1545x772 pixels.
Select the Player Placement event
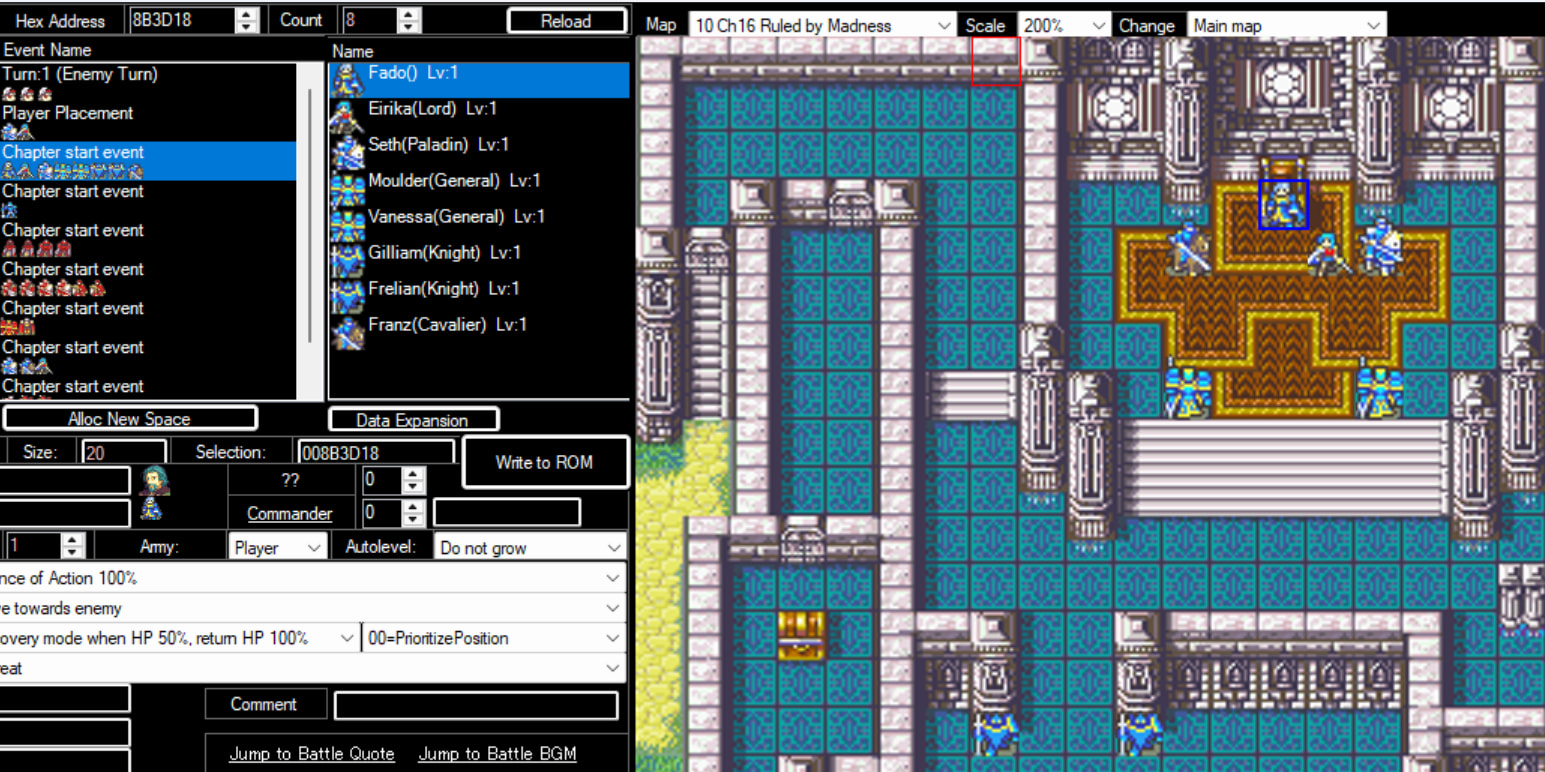click(x=149, y=122)
